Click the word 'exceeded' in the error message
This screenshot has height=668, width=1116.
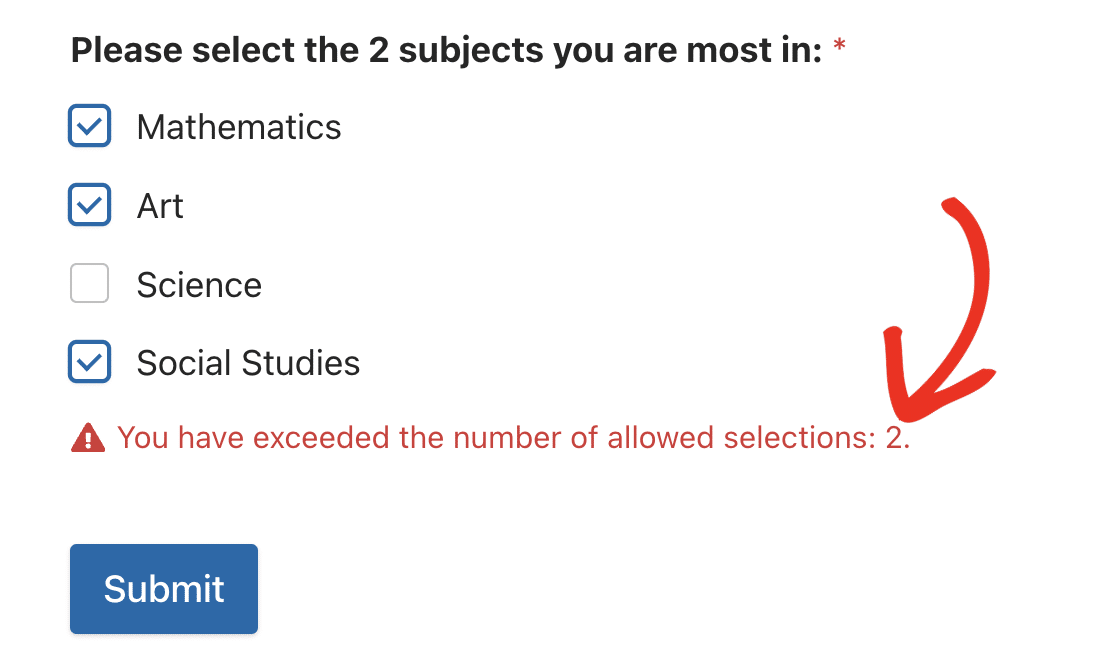322,438
